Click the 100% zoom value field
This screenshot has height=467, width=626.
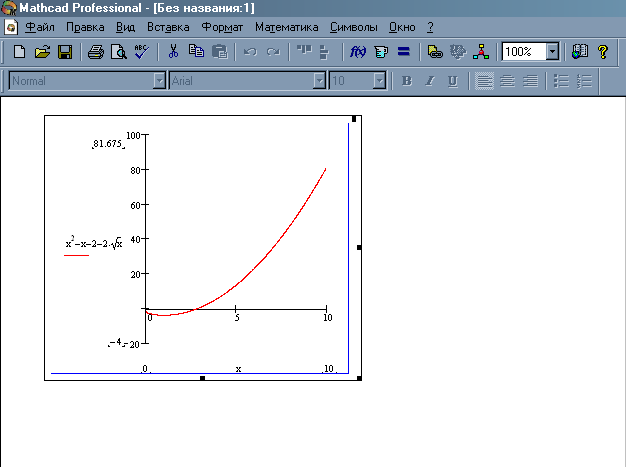tap(524, 51)
